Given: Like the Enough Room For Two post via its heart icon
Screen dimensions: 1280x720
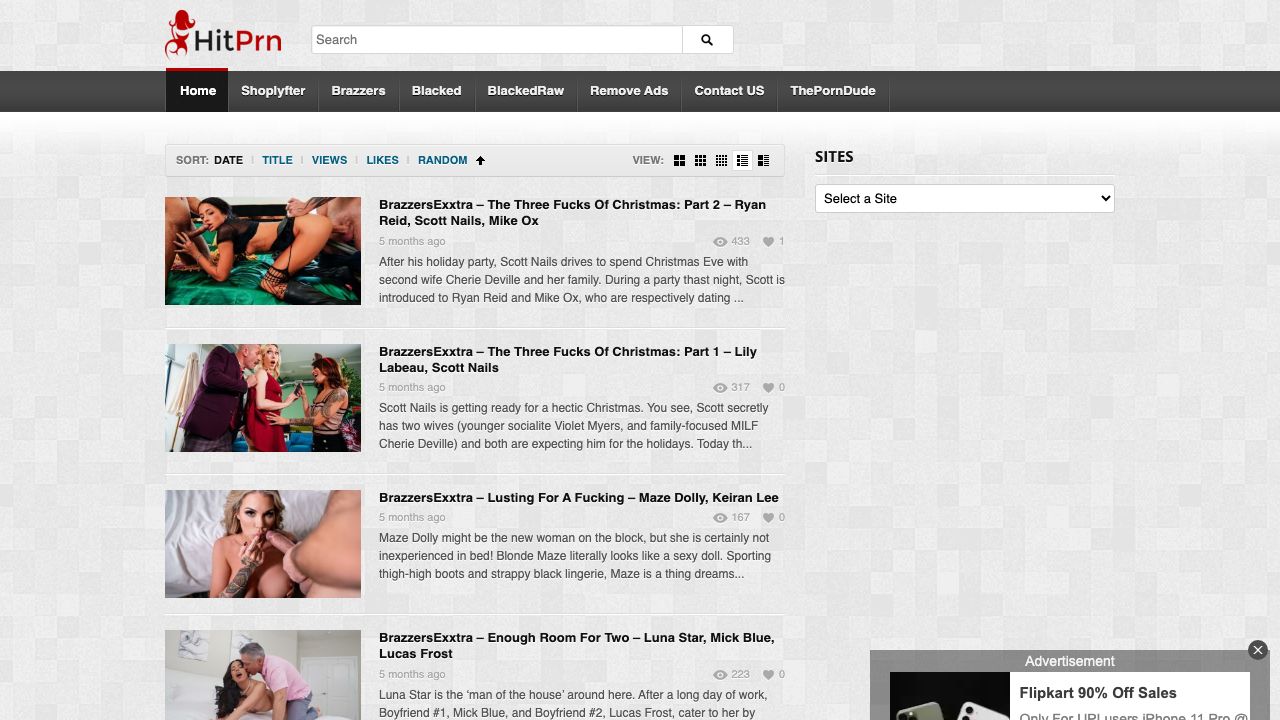Looking at the screenshot, I should click(x=768, y=675).
